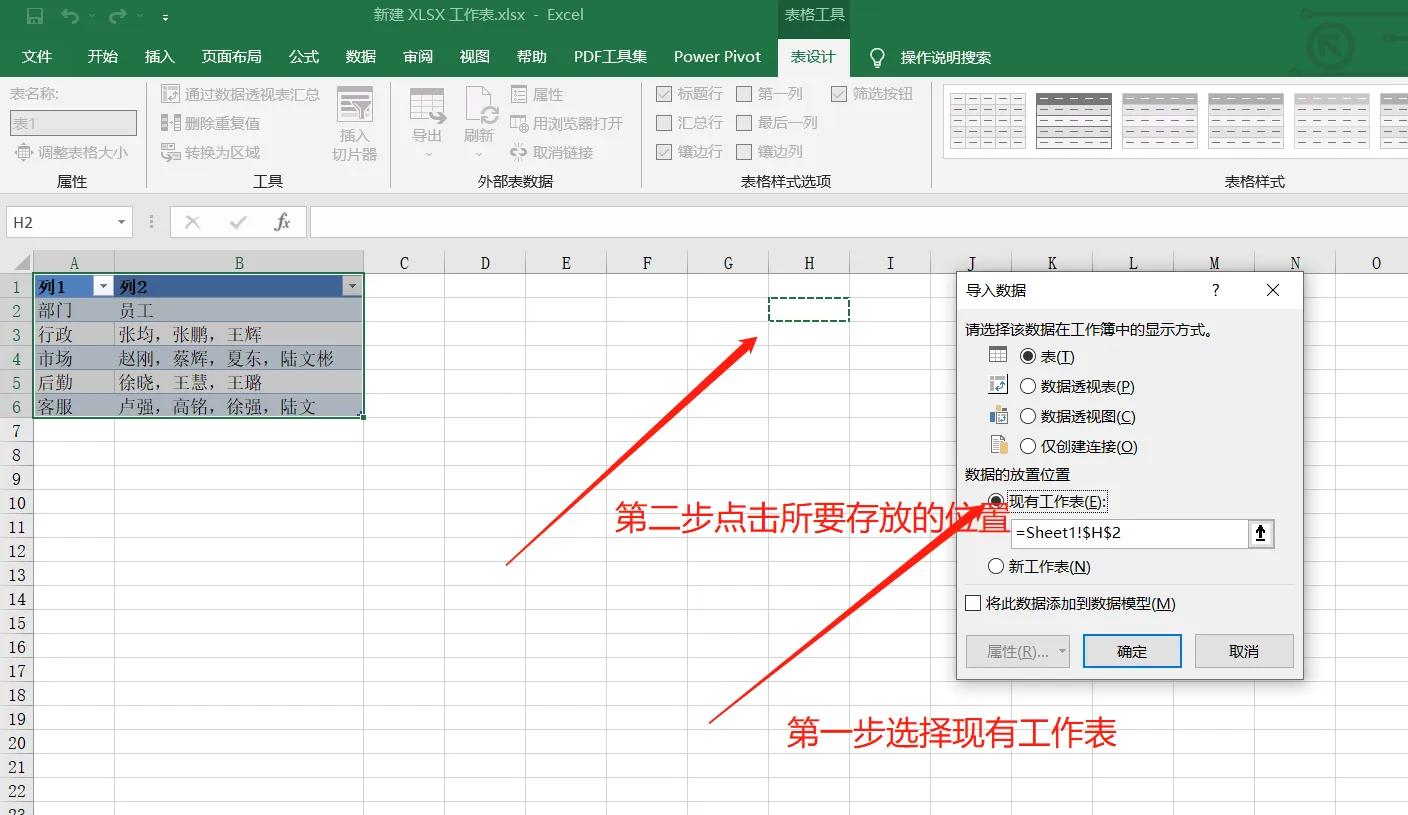The image size is (1408, 815).
Task: Check 将此数据添加到数据模型
Action: click(x=972, y=603)
